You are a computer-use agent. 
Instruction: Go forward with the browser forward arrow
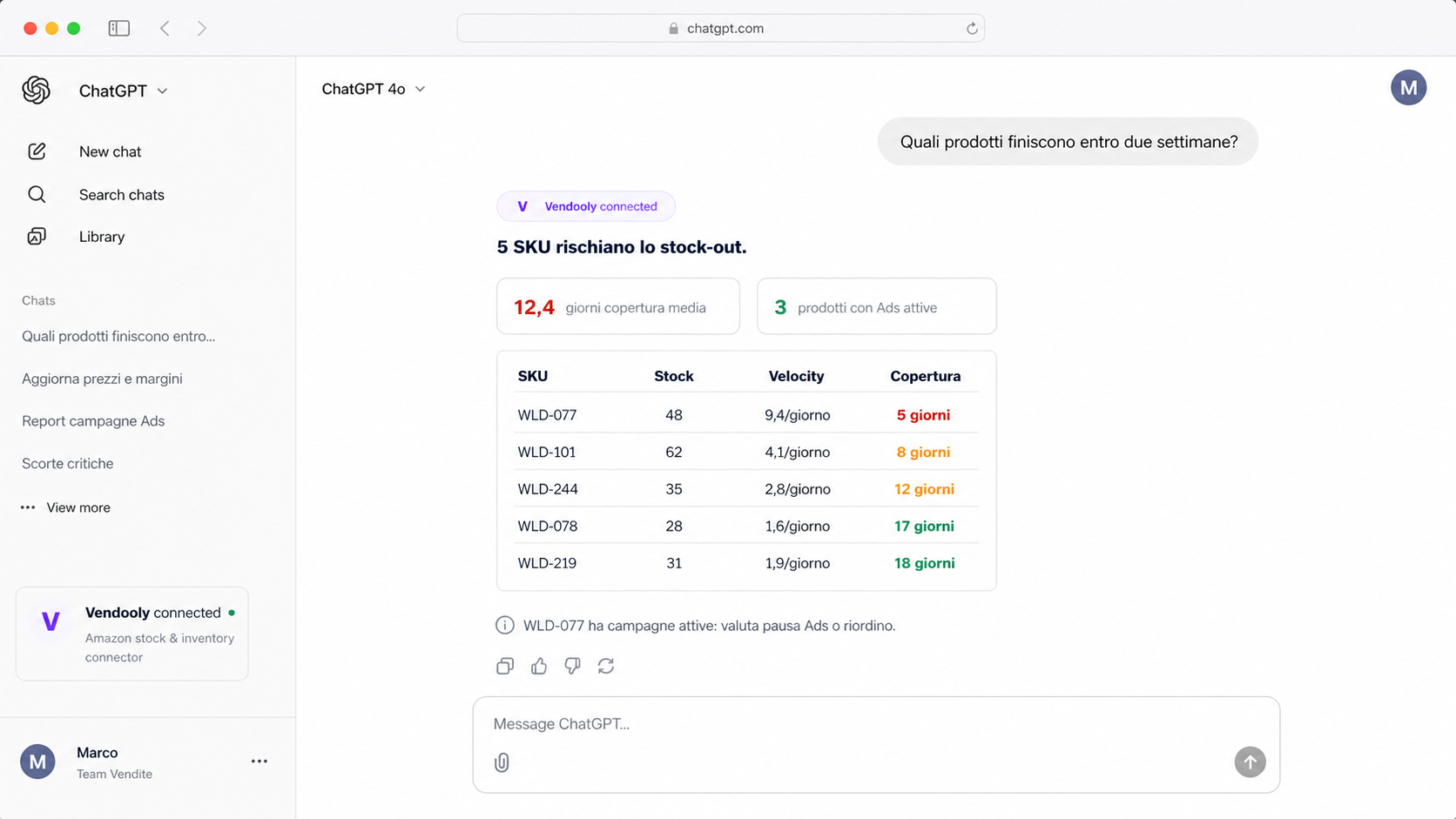(202, 29)
